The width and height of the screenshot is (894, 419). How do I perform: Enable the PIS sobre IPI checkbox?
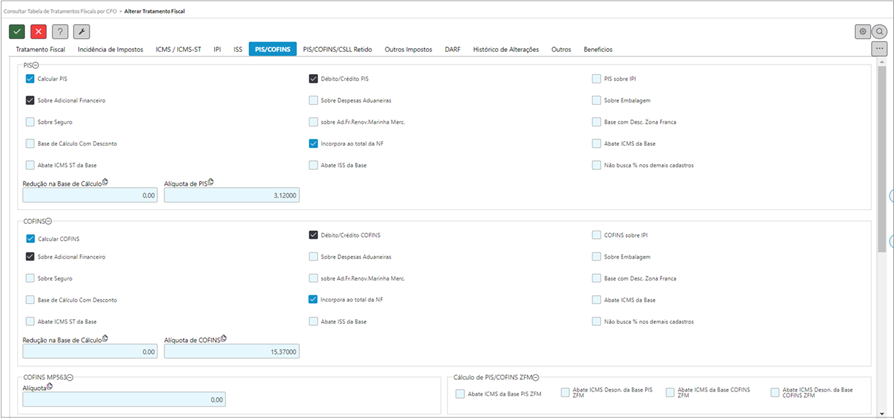point(596,77)
